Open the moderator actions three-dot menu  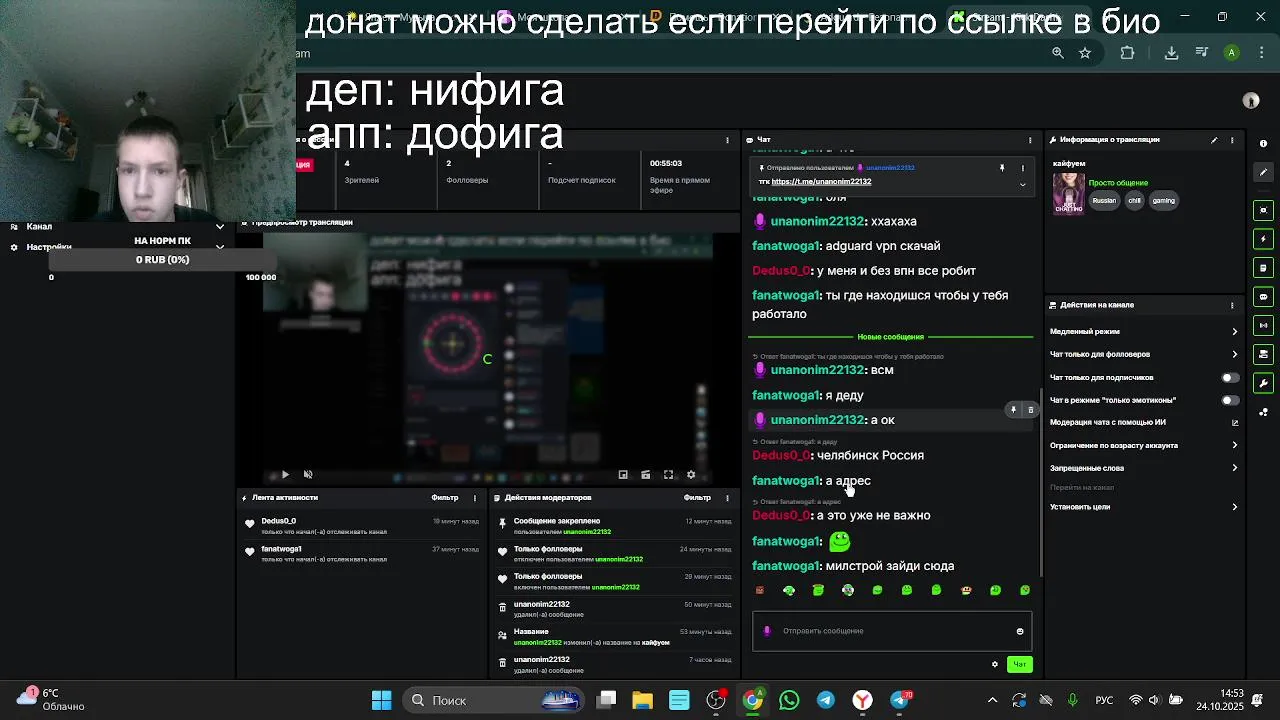point(727,498)
